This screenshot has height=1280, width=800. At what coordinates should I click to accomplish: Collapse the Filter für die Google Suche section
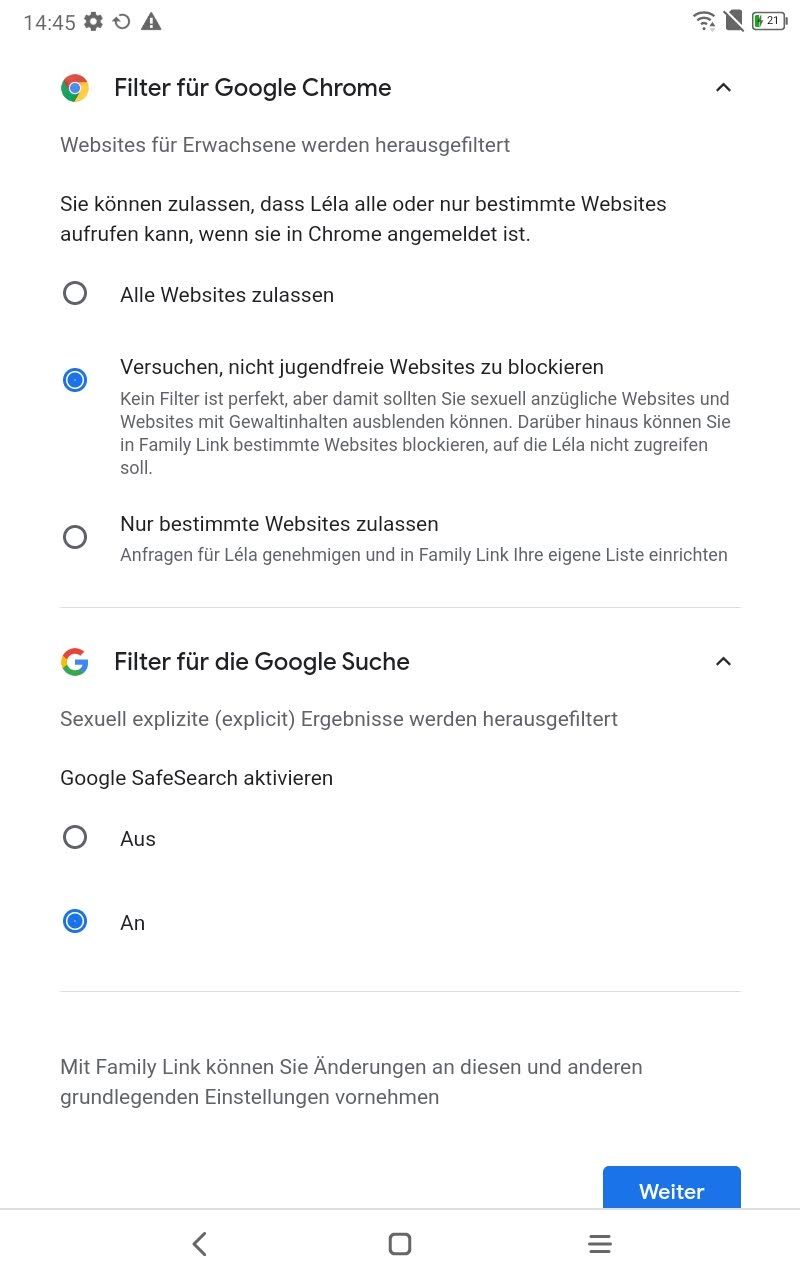(724, 662)
